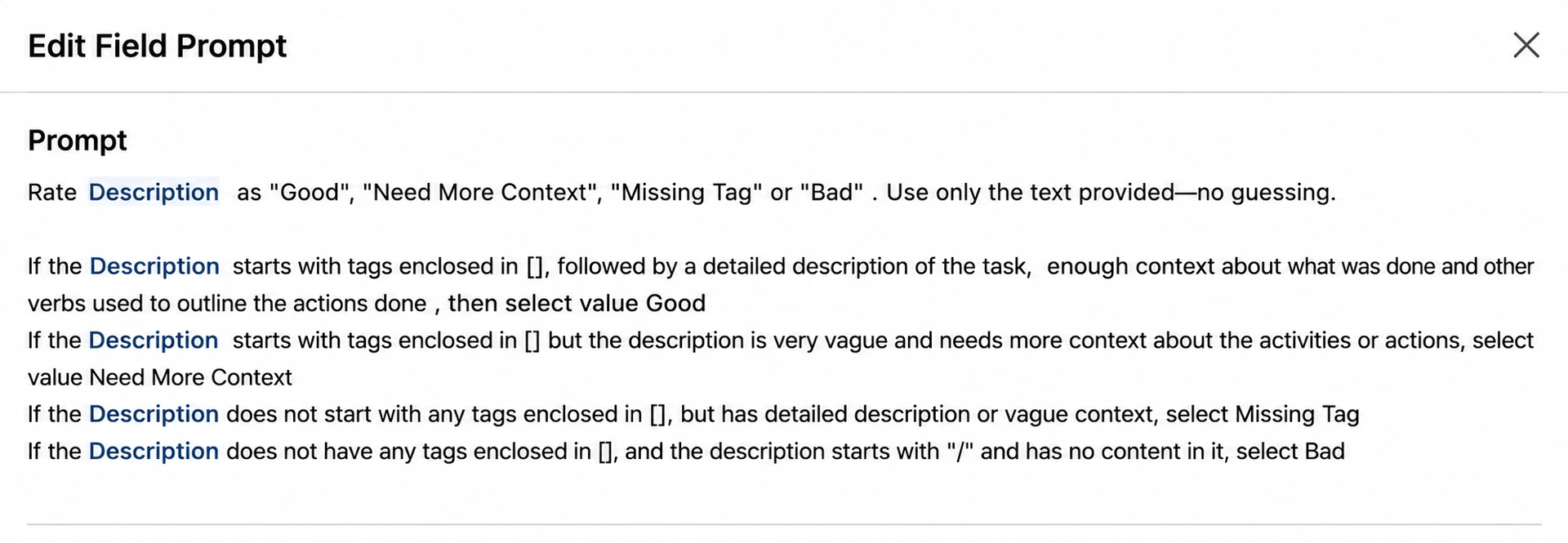Place cursor at "select Bad" text end
This screenshot has width=1568, height=543.
coord(1344,452)
